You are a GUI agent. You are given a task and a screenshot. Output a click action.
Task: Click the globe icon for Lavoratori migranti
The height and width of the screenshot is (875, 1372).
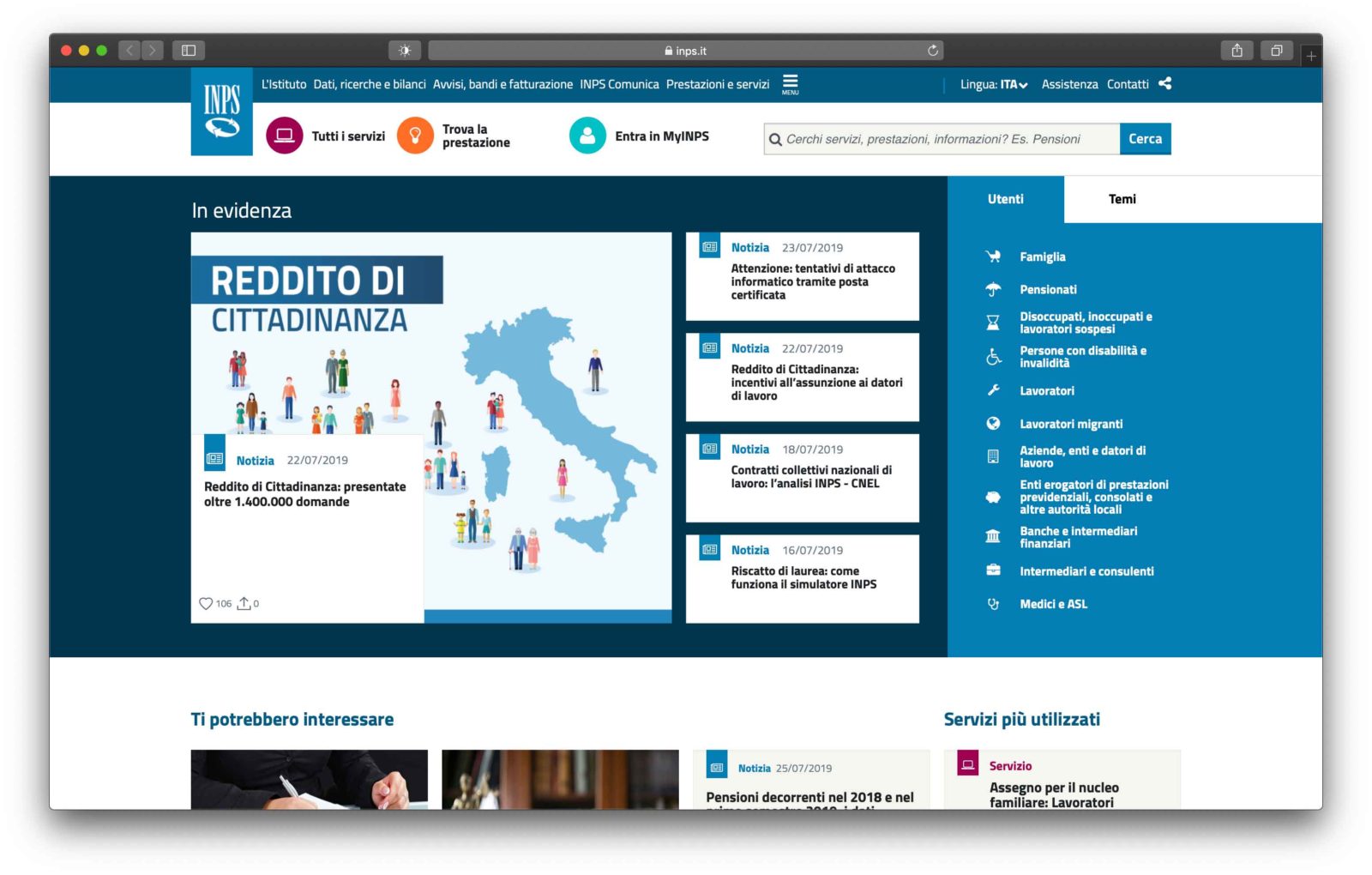[993, 423]
